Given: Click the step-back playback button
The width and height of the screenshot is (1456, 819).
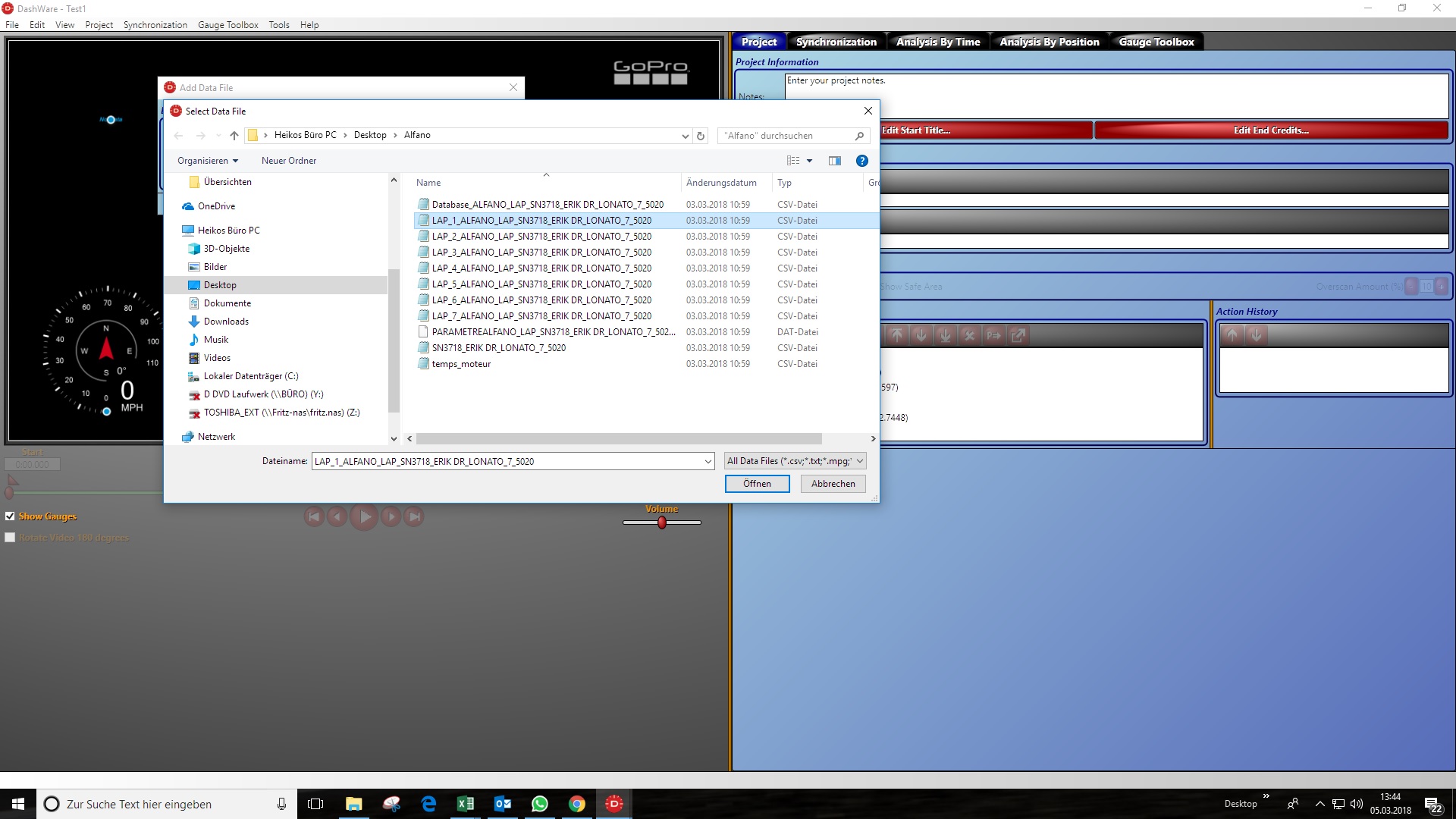Looking at the screenshot, I should 337,517.
